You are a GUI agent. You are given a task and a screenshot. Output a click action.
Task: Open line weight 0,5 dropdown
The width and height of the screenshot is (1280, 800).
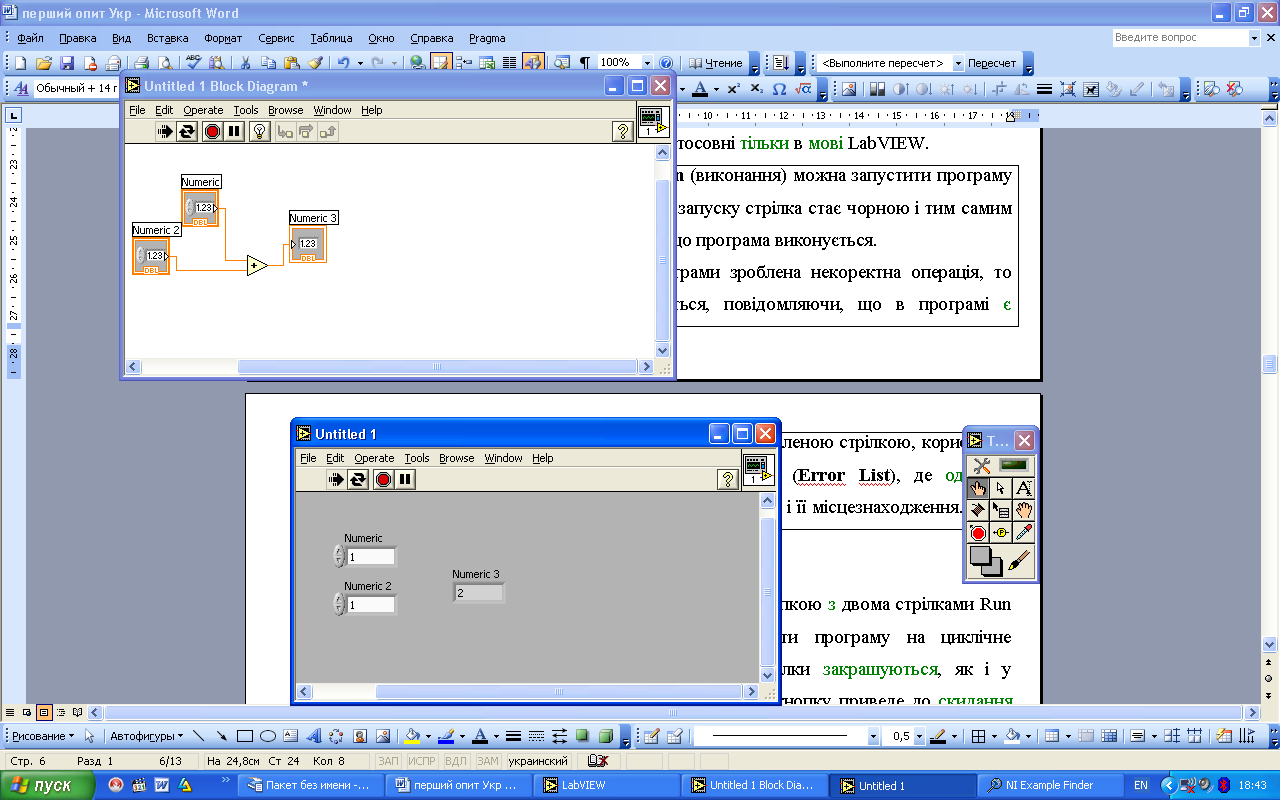tap(919, 736)
